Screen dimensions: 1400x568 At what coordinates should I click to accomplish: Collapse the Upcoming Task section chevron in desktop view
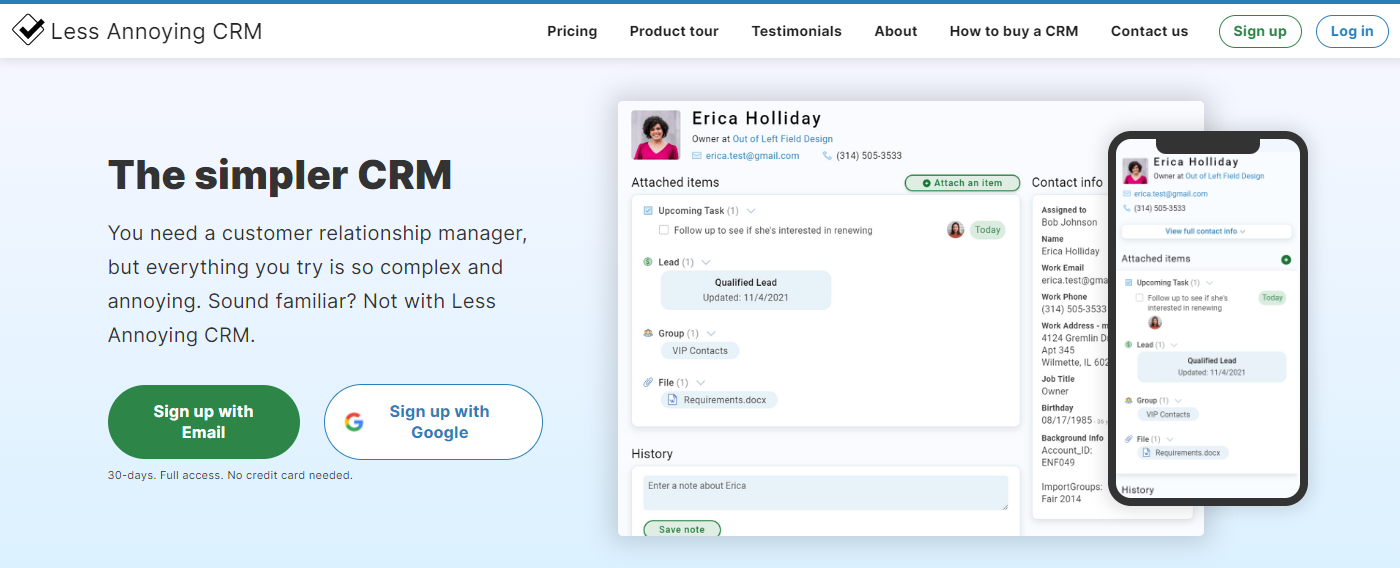751,211
